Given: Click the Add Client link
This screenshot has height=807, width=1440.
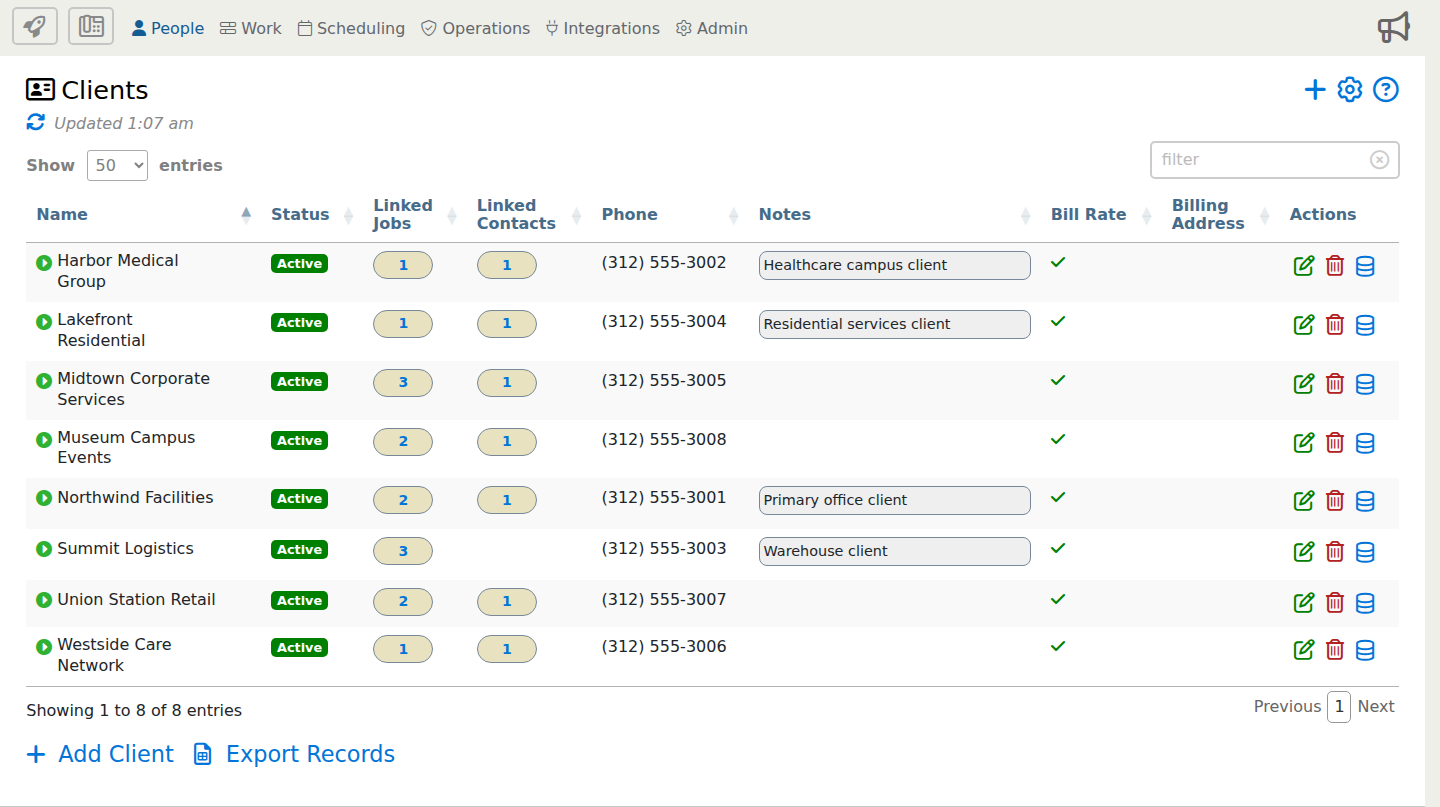Looking at the screenshot, I should (x=100, y=754).
